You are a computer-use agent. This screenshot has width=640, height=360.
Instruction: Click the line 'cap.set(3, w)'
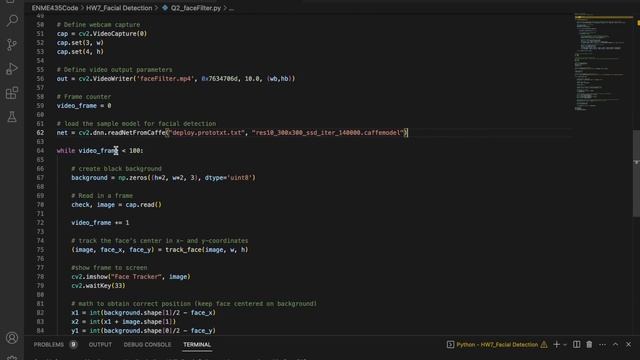pos(80,42)
